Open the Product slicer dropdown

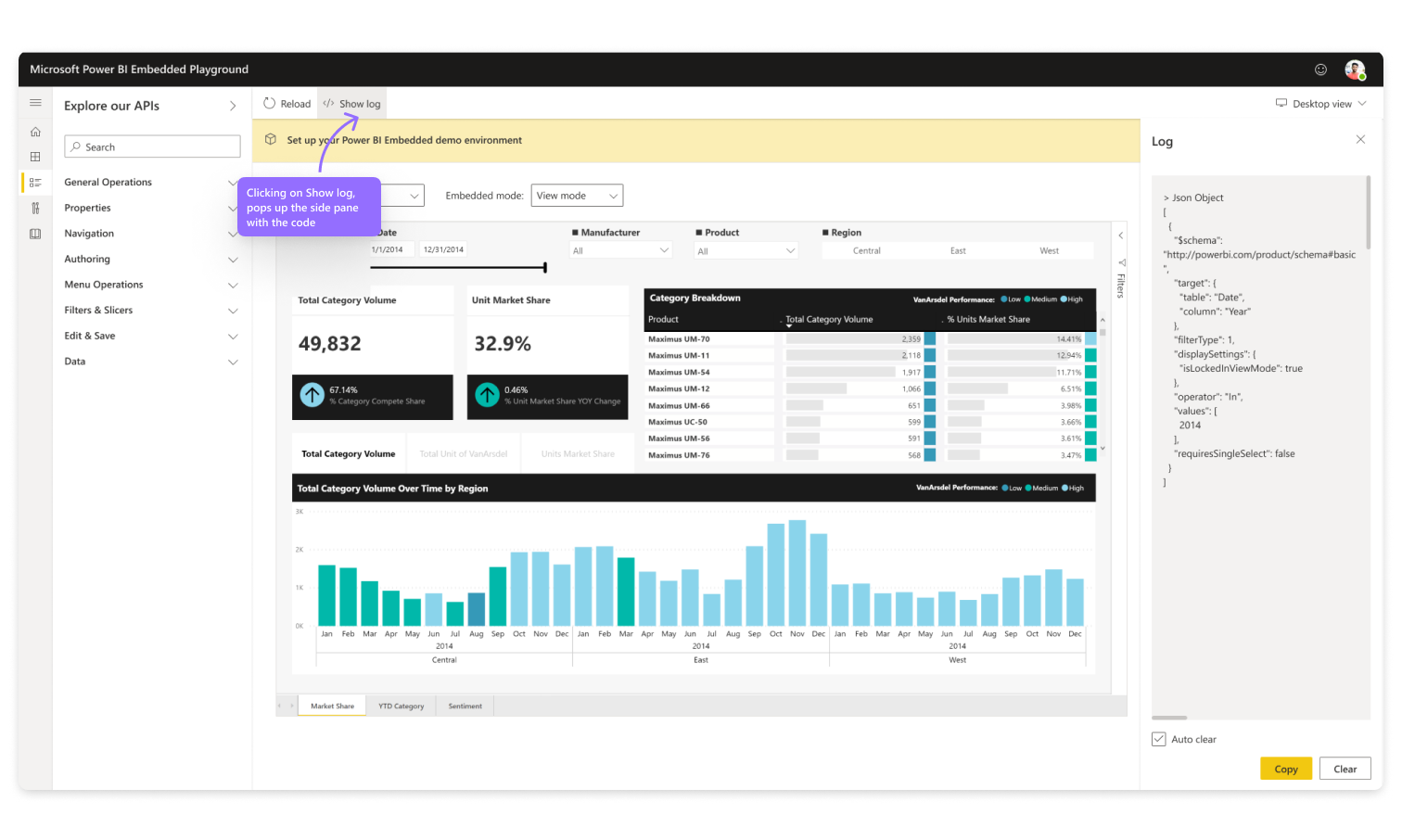pyautogui.click(x=746, y=250)
